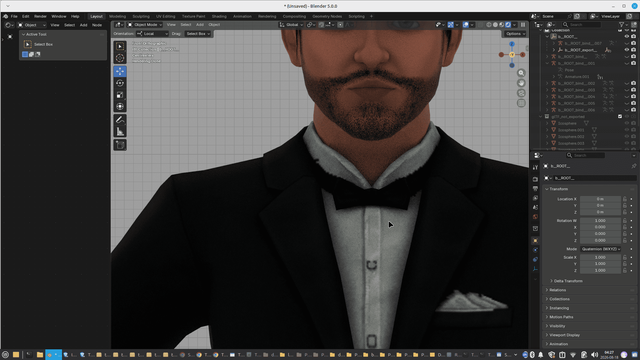Open the Options popover in viewport

[x=515, y=34]
